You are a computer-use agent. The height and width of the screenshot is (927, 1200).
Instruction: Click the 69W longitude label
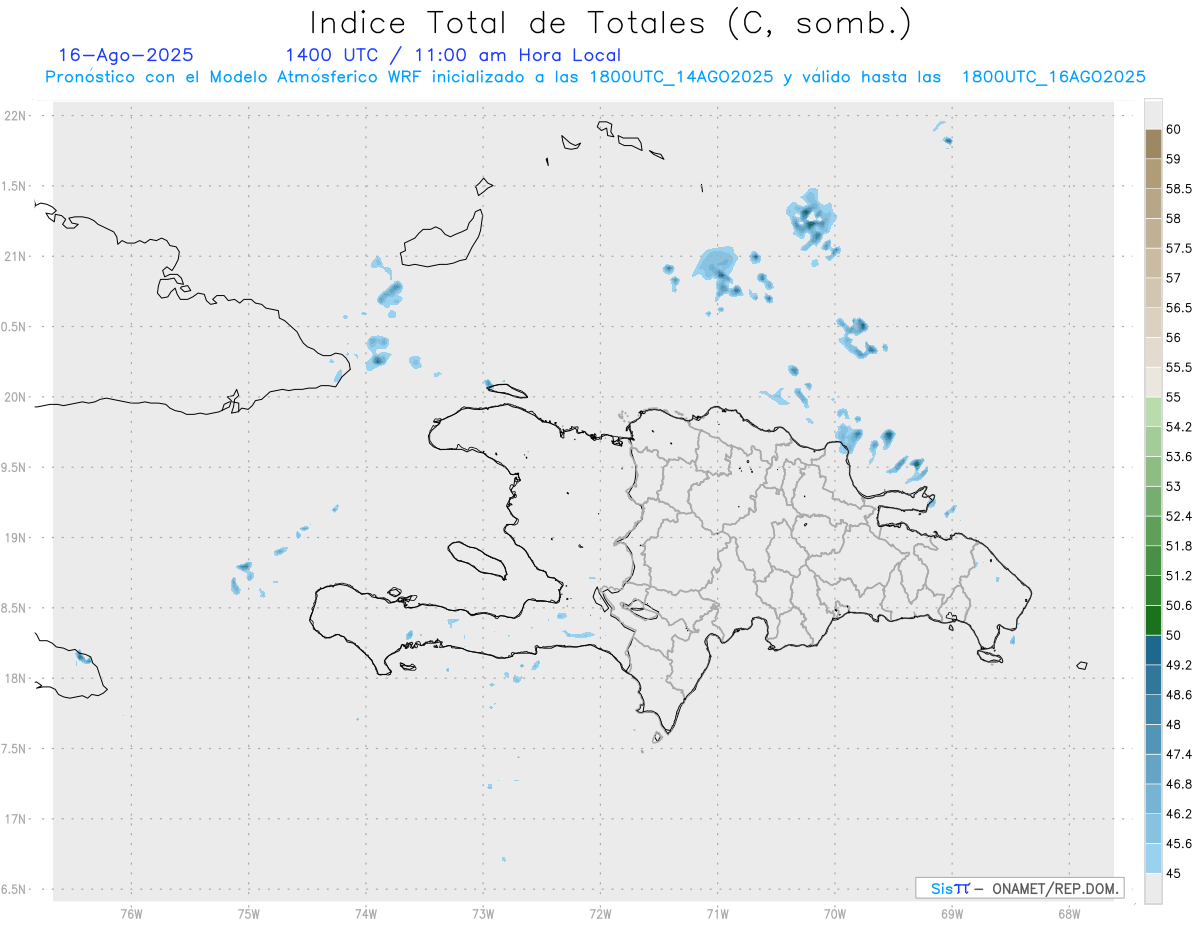[952, 913]
